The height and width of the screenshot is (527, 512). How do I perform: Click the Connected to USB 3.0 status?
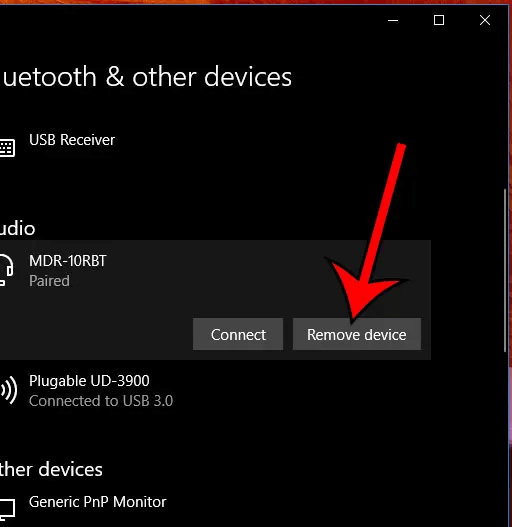point(101,401)
